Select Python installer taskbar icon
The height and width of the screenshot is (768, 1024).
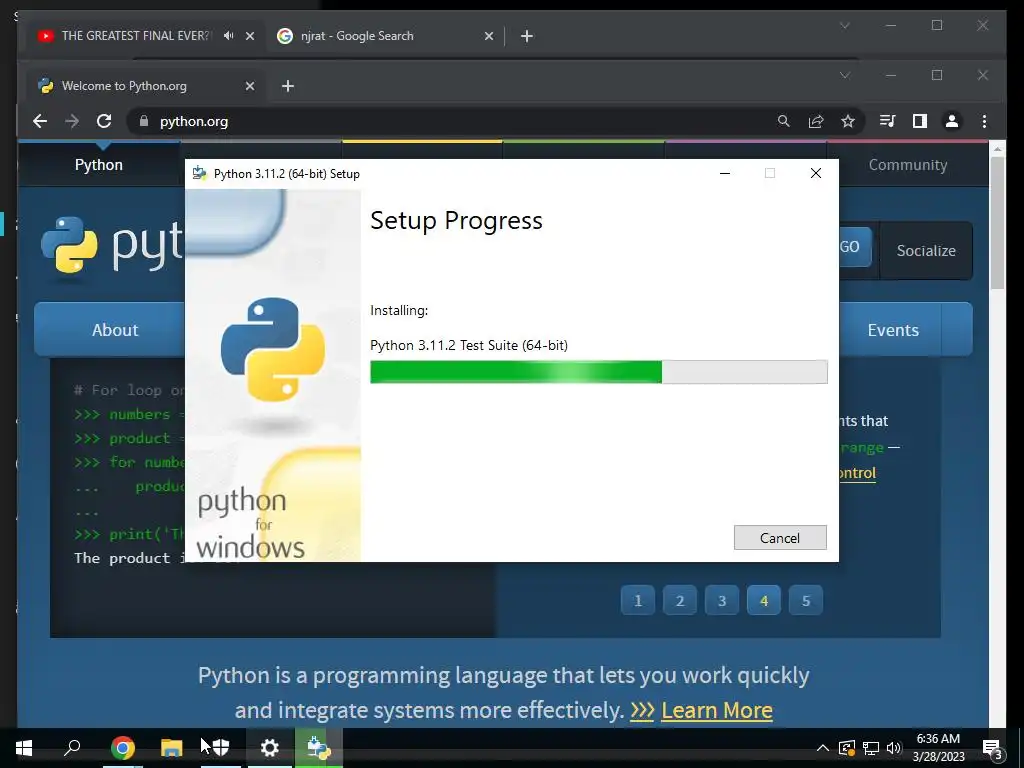click(x=319, y=748)
